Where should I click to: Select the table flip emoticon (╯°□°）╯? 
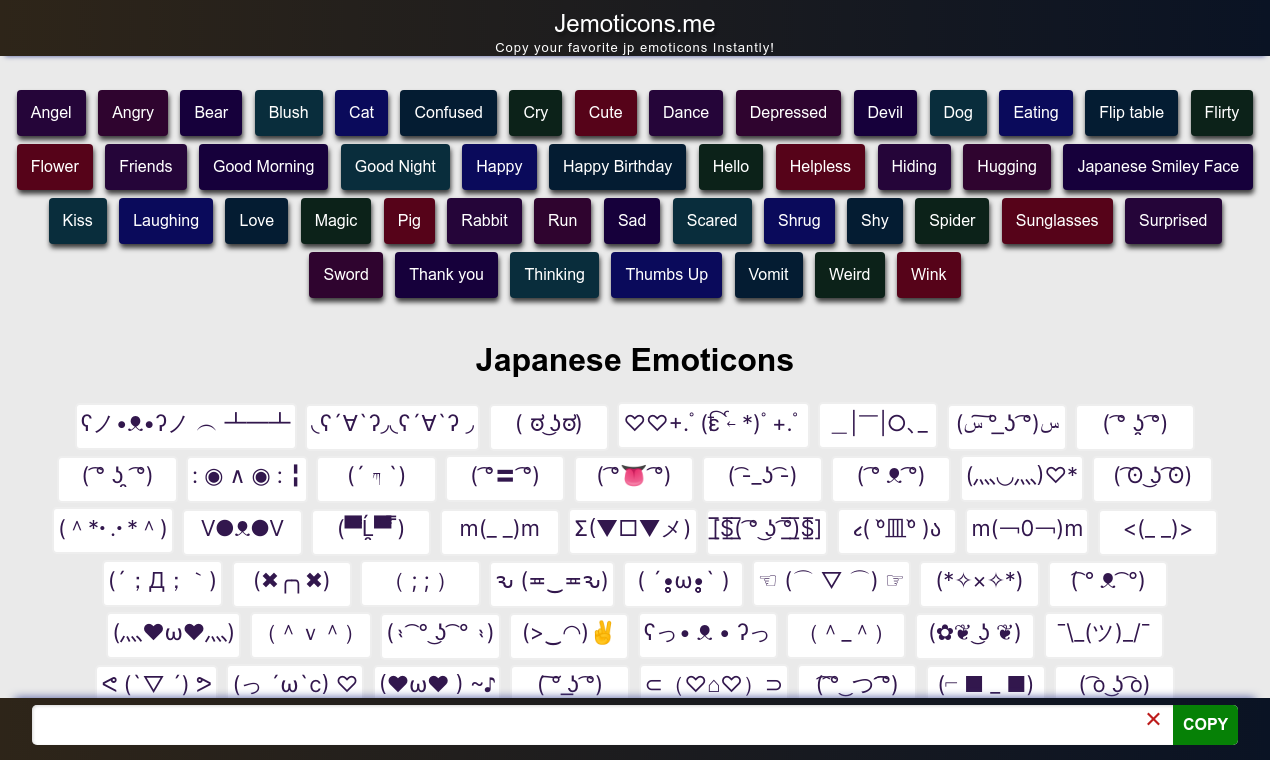coord(186,425)
